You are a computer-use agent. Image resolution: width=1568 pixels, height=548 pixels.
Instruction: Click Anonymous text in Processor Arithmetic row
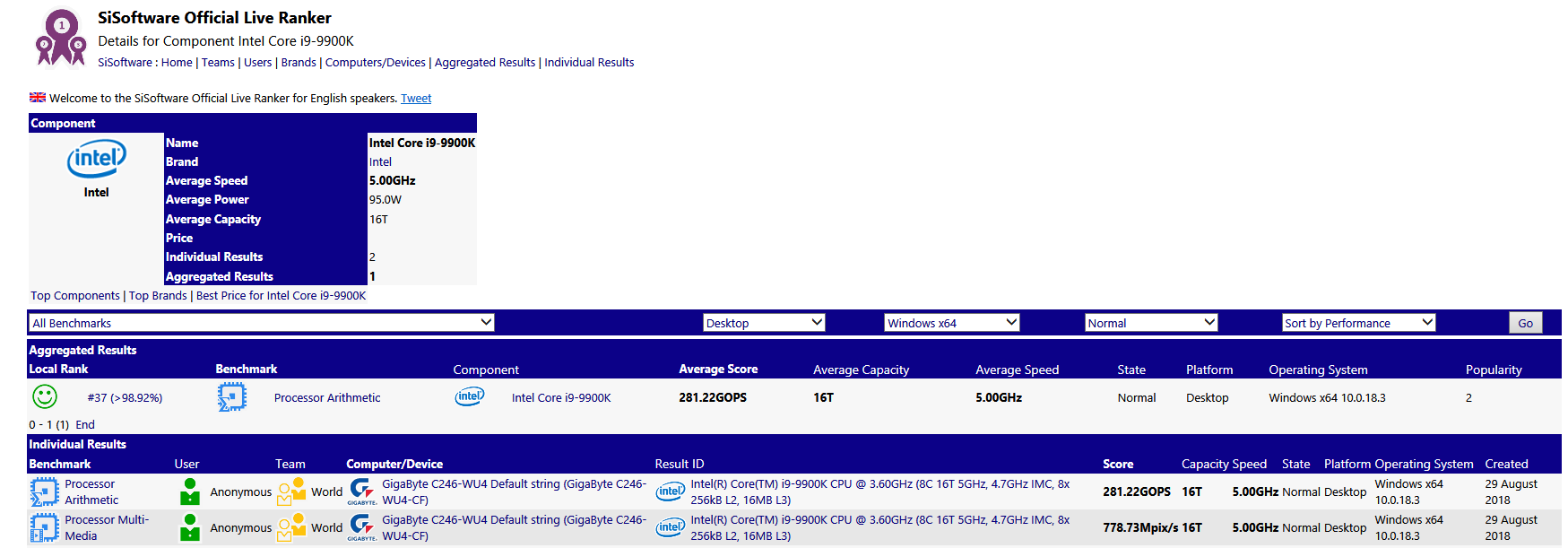pos(240,492)
